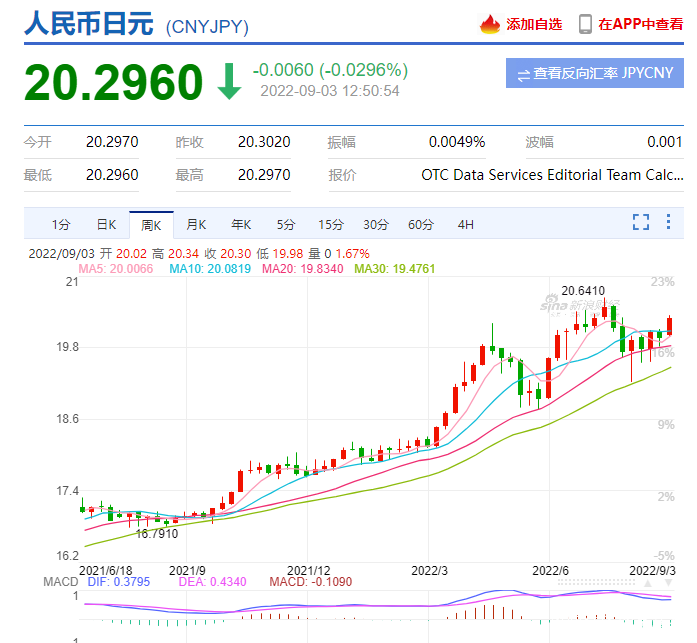Click 添加自选 to add to watchlist
This screenshot has width=697, height=643.
point(534,24)
